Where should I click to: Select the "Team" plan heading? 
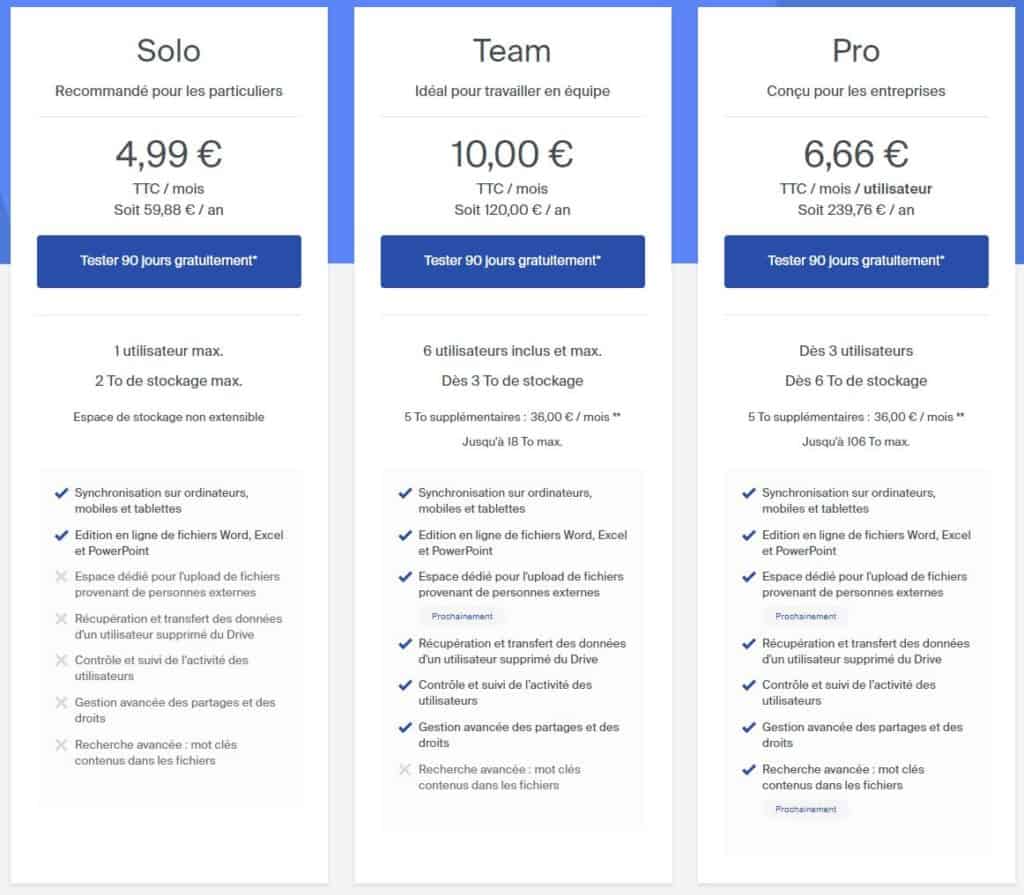click(512, 50)
